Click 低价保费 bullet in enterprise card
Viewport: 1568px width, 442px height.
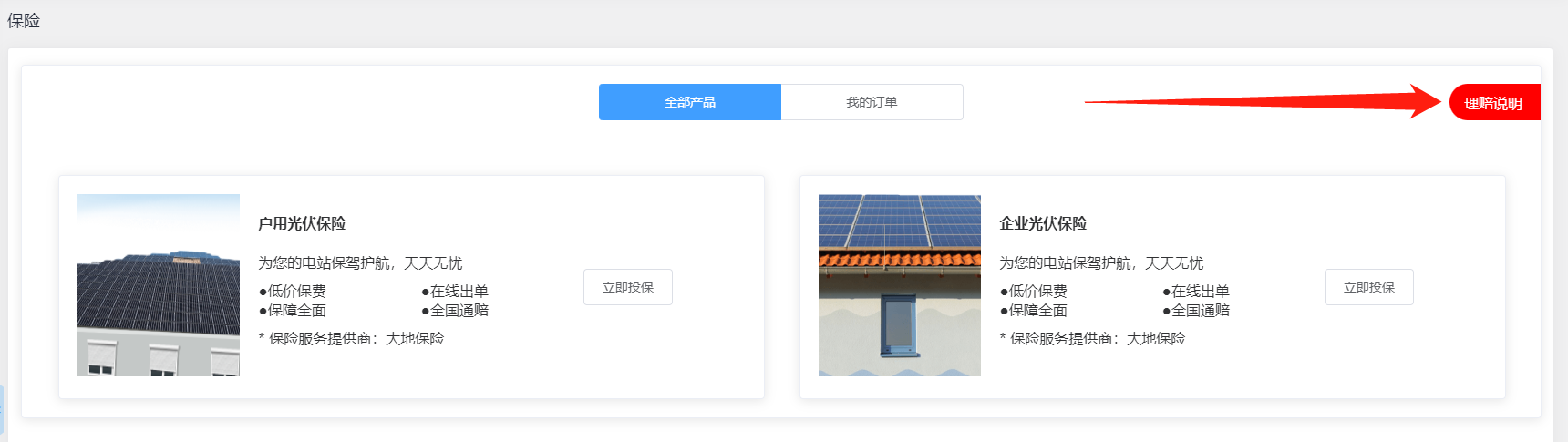tap(1035, 292)
